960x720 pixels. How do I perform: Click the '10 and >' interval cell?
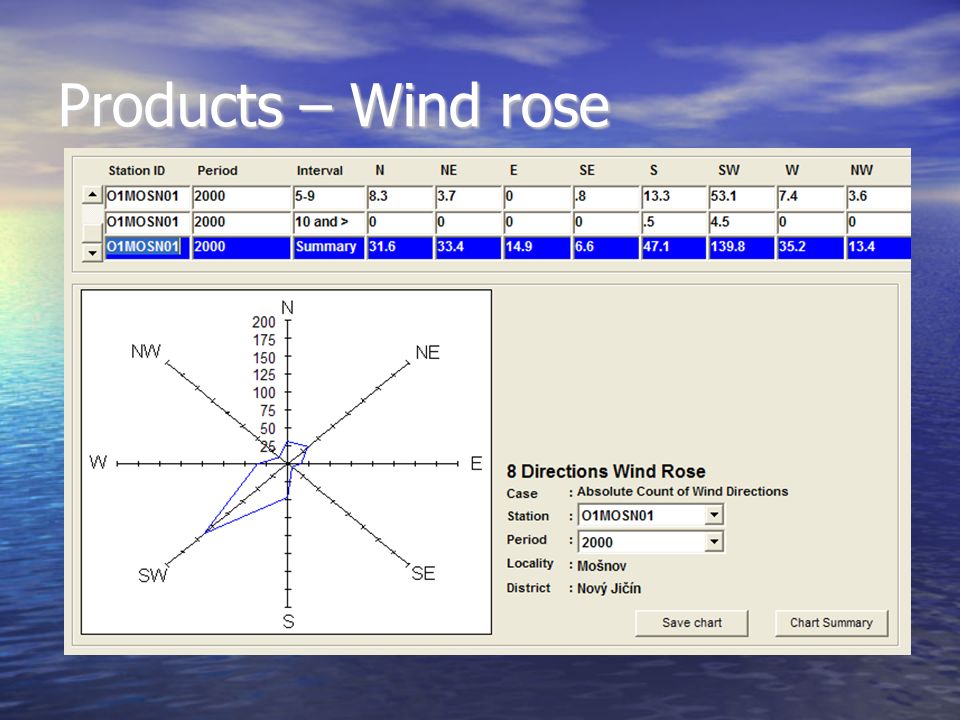click(x=328, y=222)
